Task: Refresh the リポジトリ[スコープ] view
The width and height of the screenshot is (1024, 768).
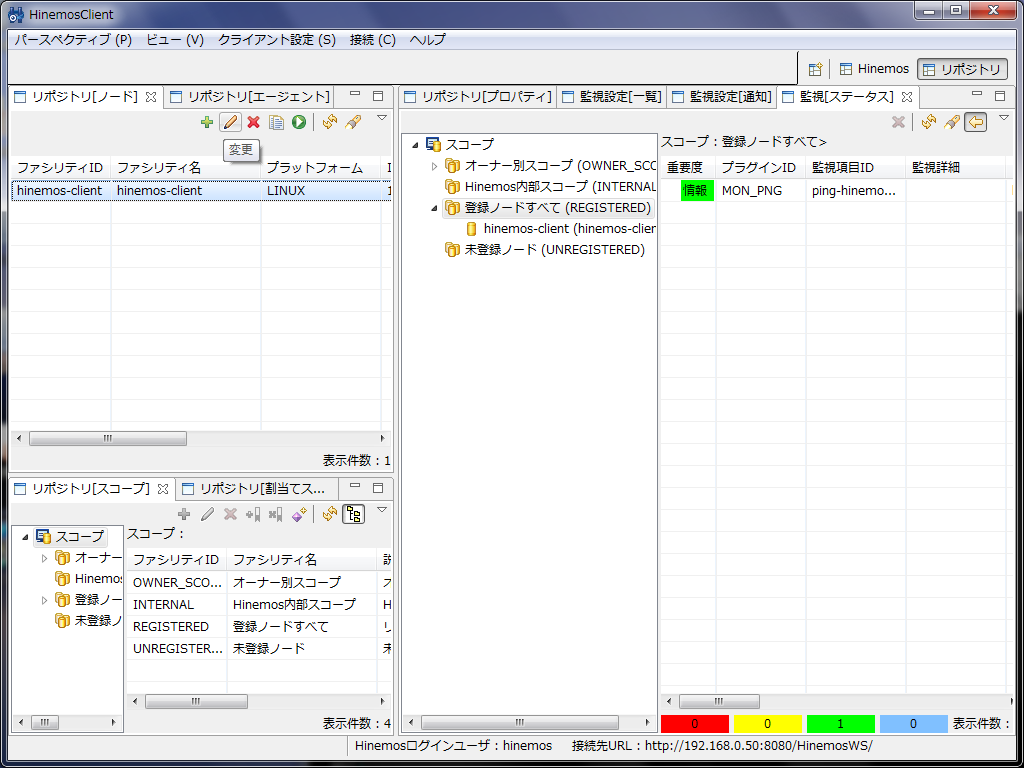Action: 330,515
